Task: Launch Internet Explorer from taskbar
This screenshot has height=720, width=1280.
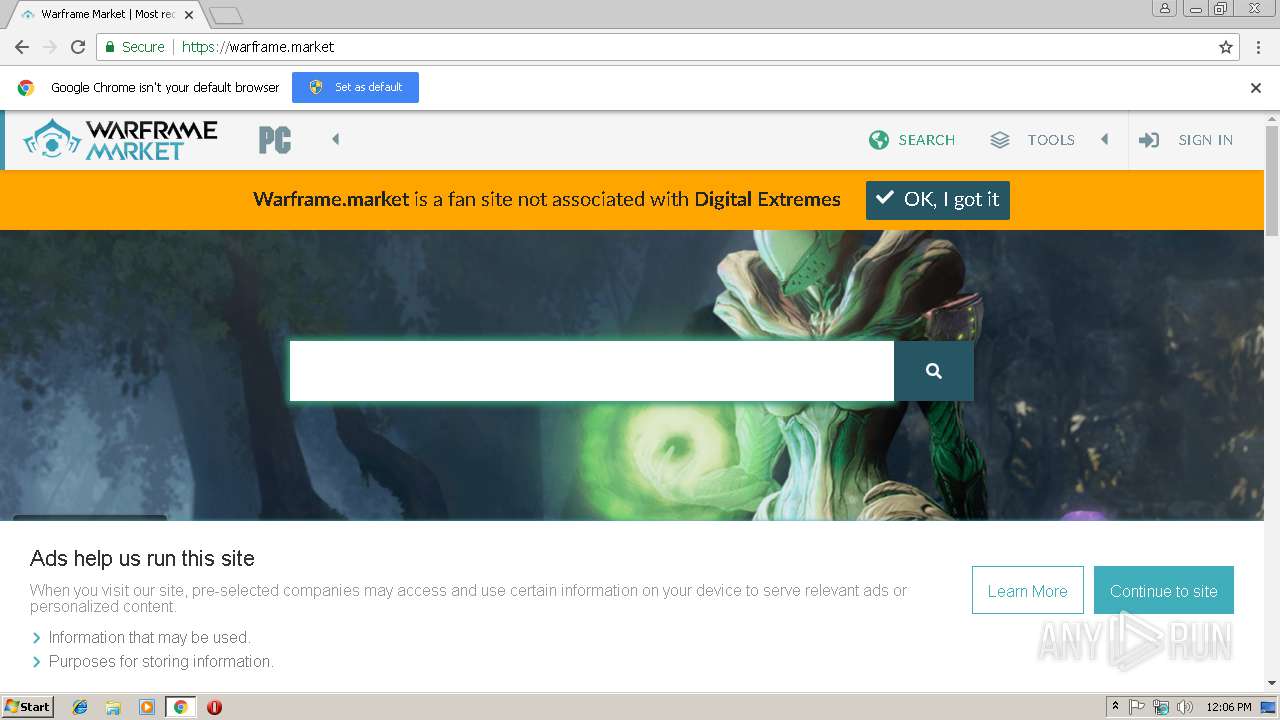Action: tap(80, 707)
